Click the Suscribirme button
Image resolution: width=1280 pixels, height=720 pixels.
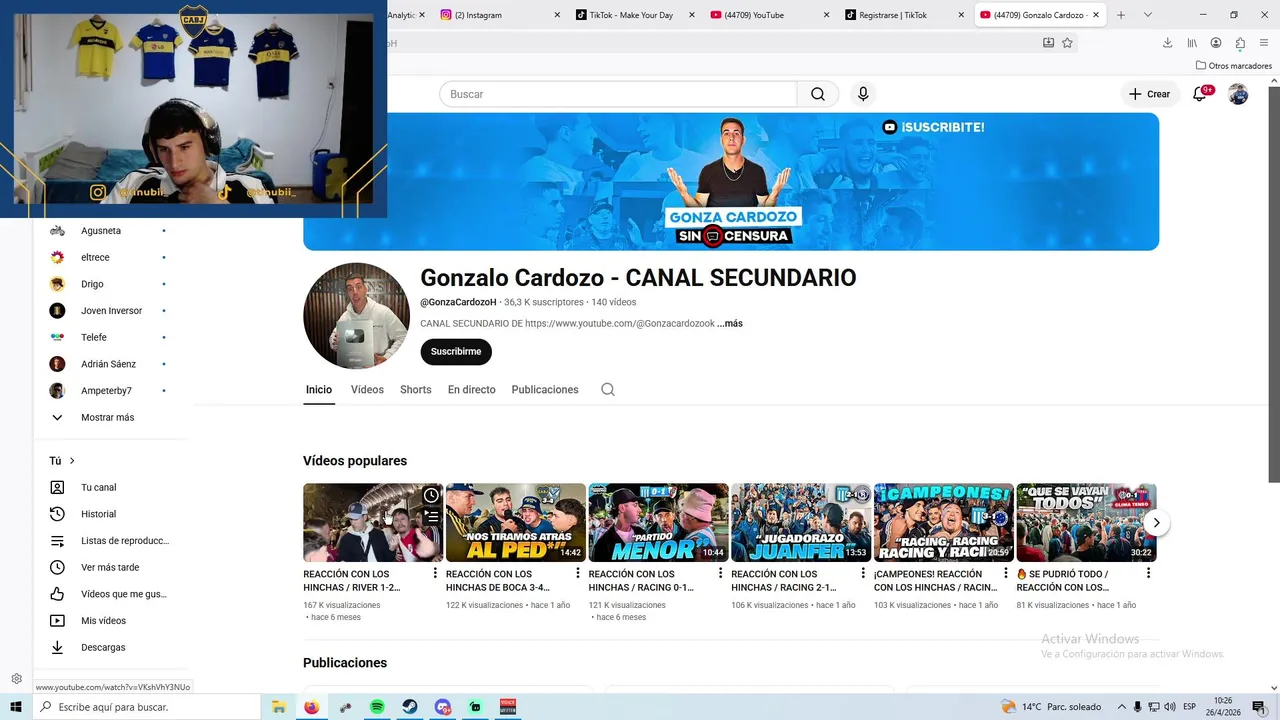pos(456,352)
